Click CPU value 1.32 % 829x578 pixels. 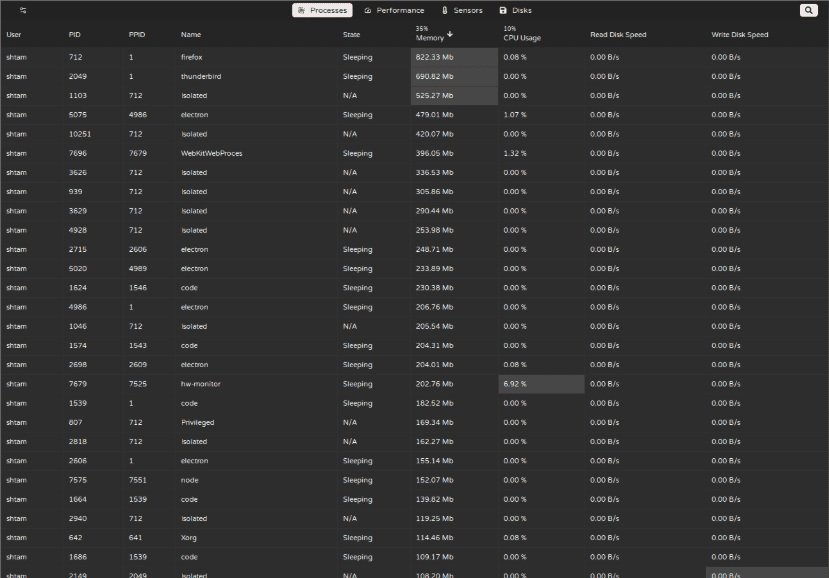(x=515, y=153)
